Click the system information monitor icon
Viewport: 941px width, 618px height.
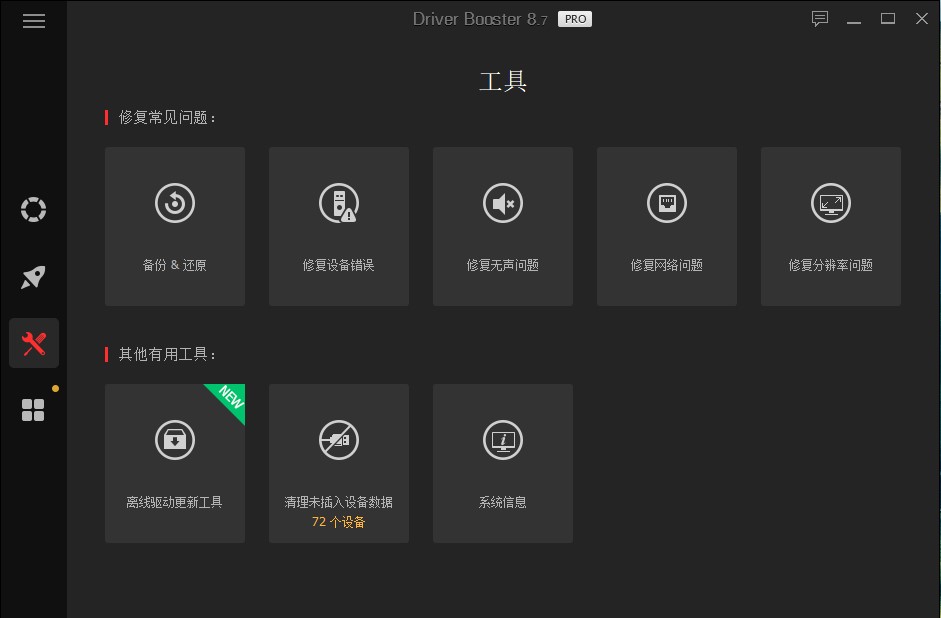(503, 440)
